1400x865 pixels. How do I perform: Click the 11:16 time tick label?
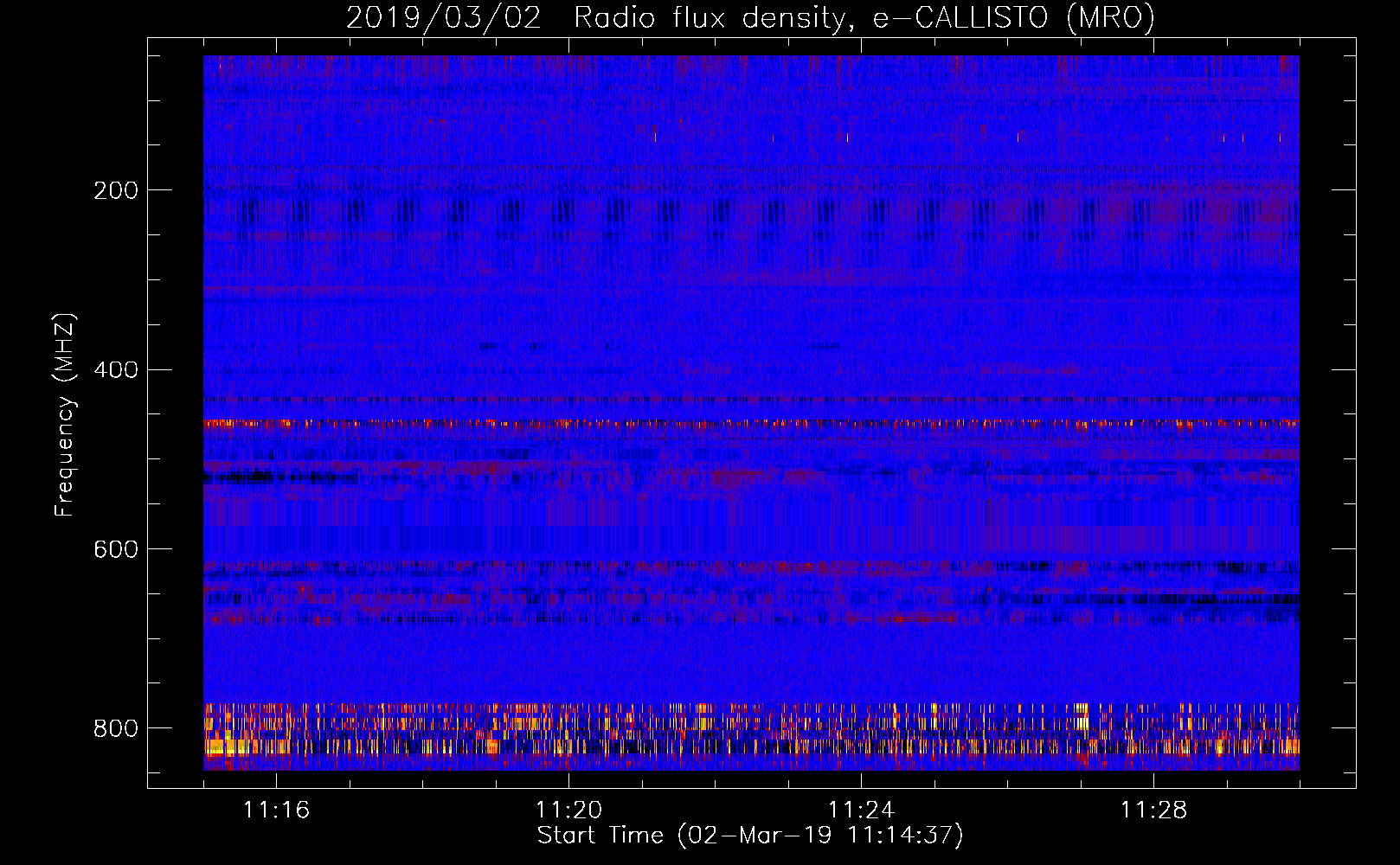pos(276,811)
